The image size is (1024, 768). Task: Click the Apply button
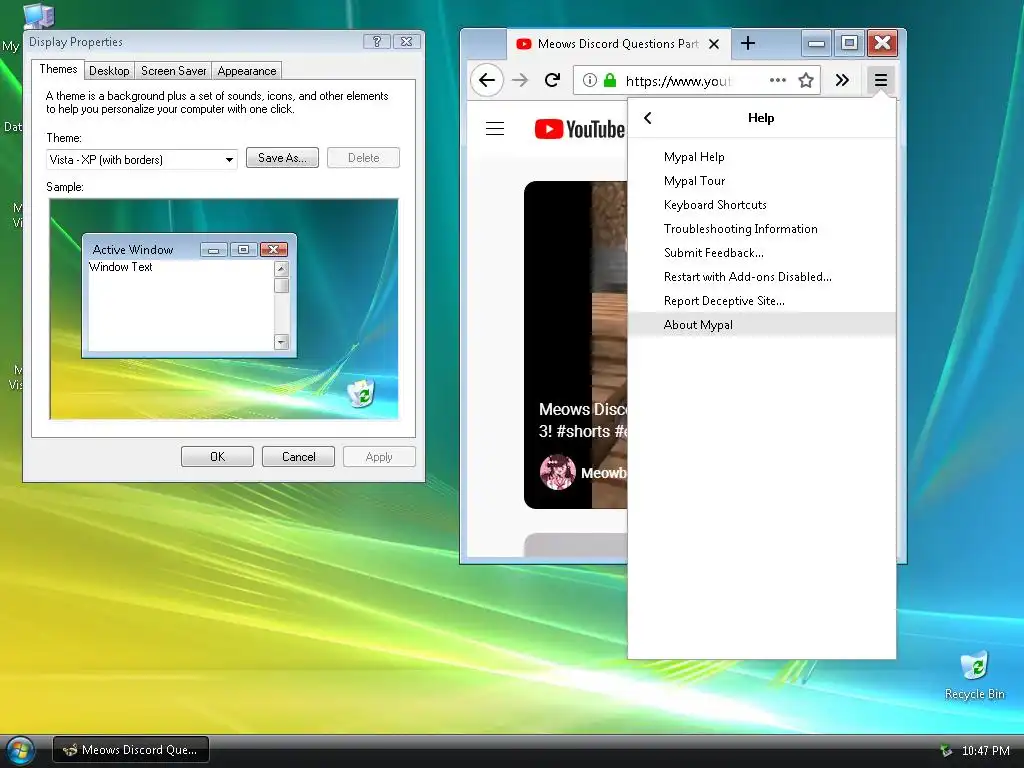(x=379, y=456)
